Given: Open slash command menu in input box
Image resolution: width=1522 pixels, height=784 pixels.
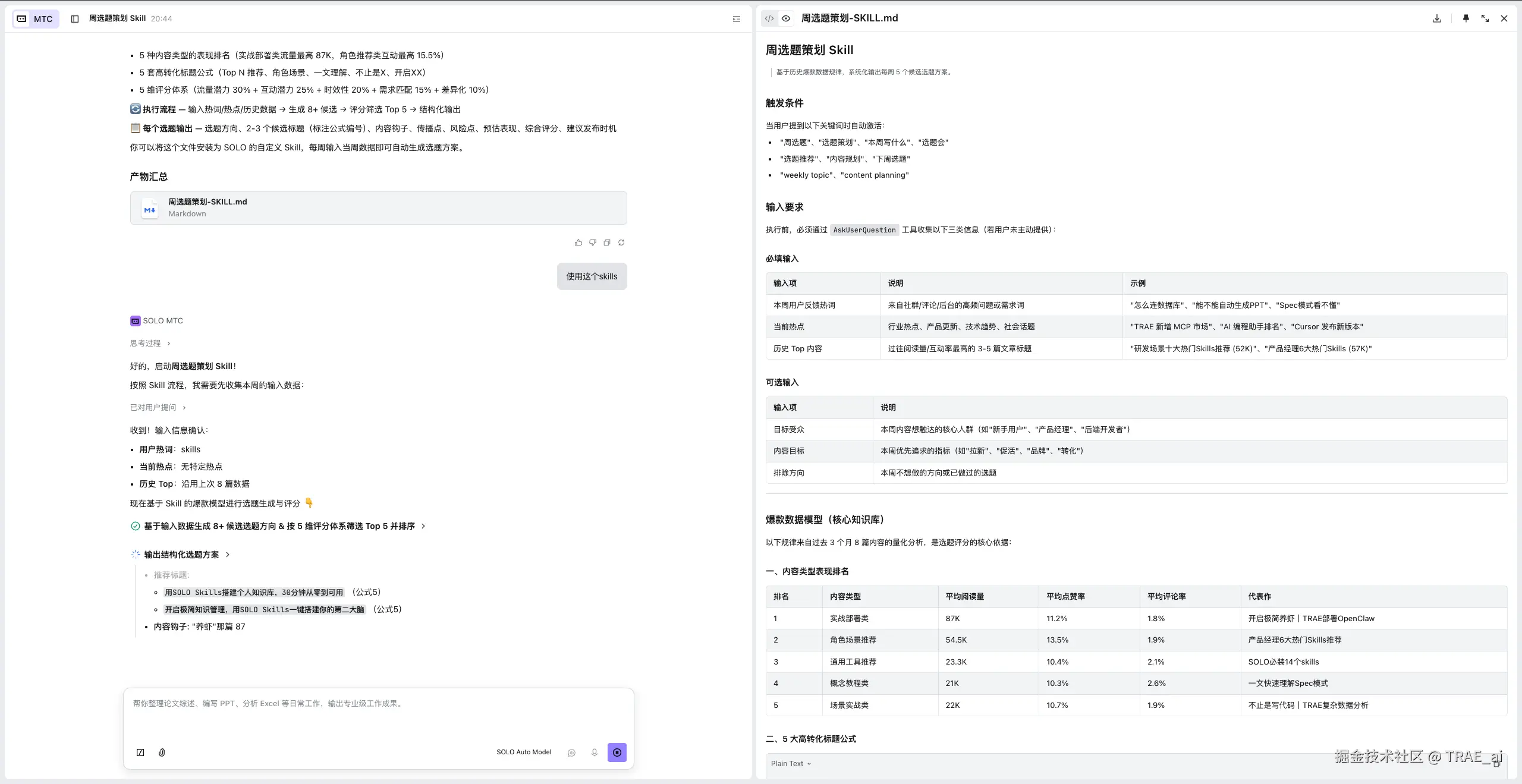Looking at the screenshot, I should [140, 752].
